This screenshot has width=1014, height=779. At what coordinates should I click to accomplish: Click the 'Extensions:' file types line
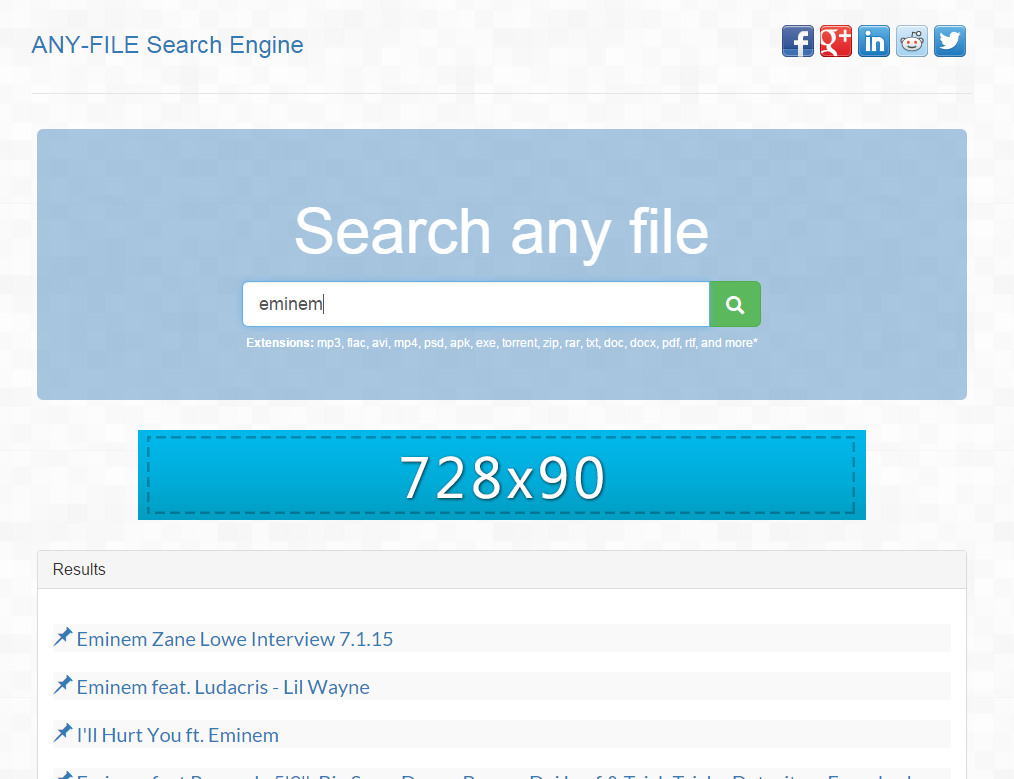[x=502, y=343]
